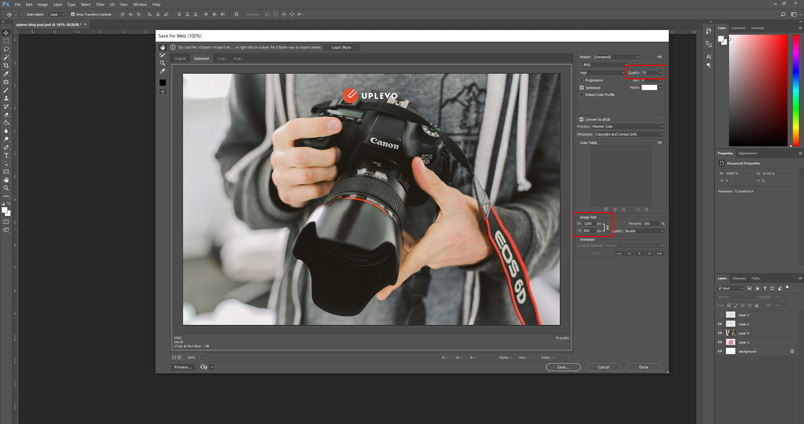Switch to the Original tab

(180, 58)
